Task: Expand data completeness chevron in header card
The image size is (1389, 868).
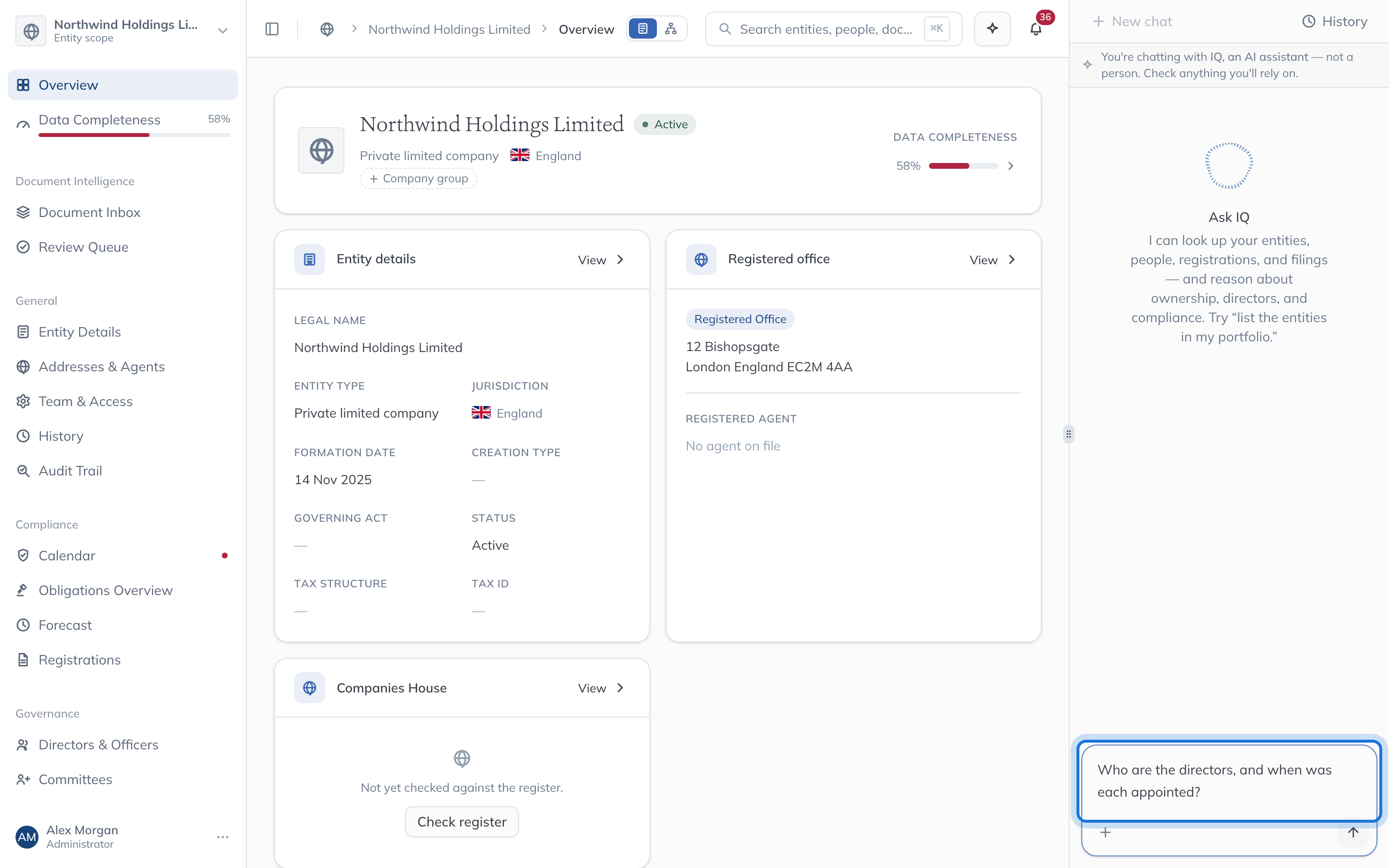Action: point(1011,166)
